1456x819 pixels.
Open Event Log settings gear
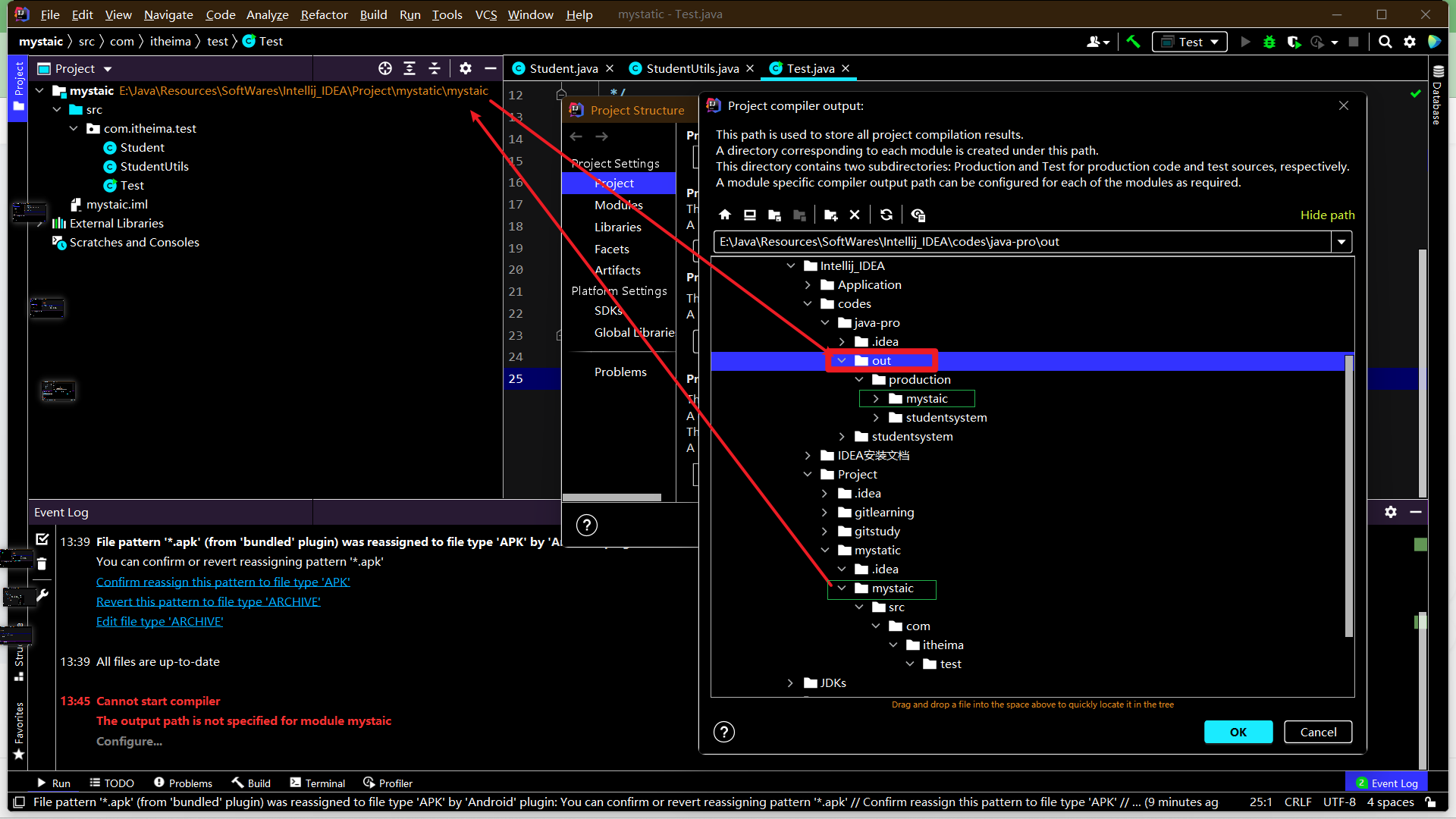1391,512
